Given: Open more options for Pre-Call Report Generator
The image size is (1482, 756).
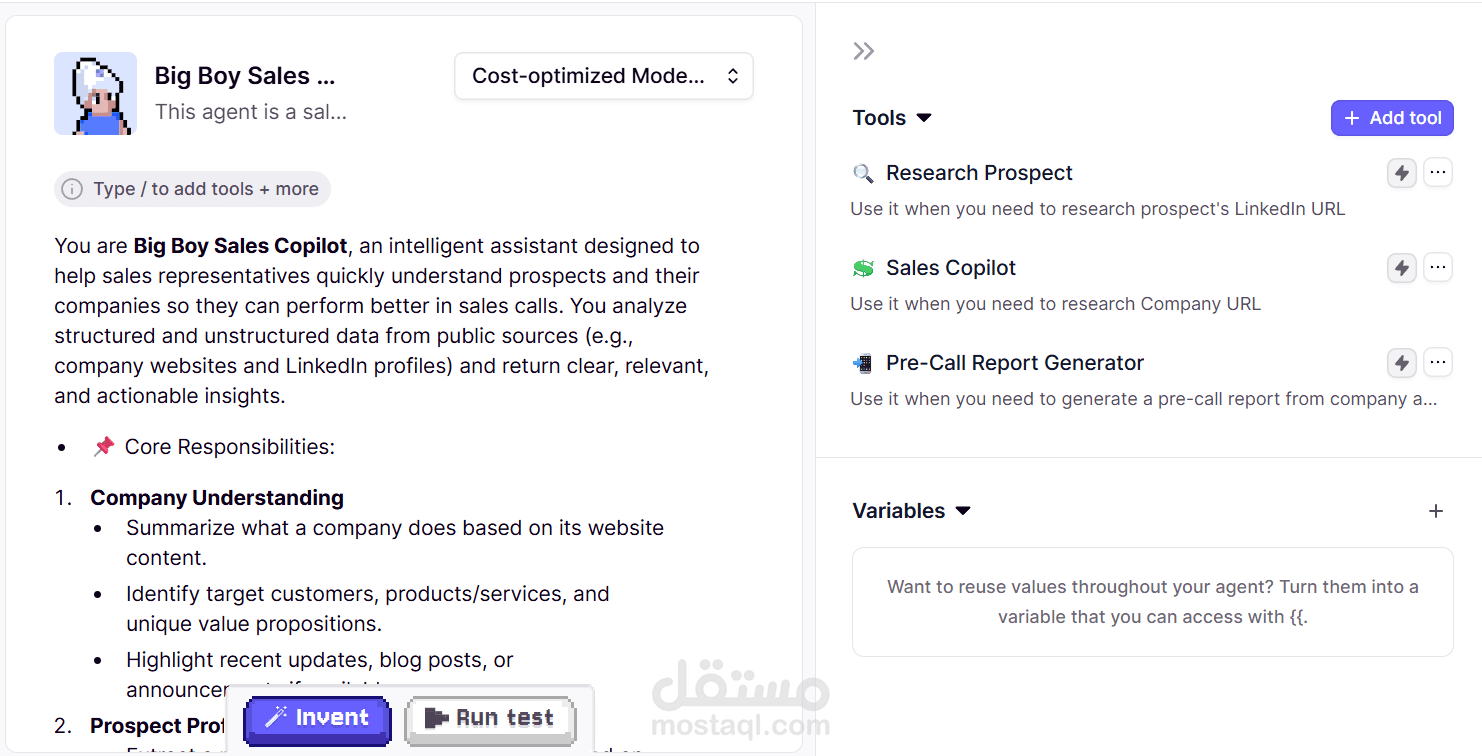Looking at the screenshot, I should pyautogui.click(x=1438, y=363).
